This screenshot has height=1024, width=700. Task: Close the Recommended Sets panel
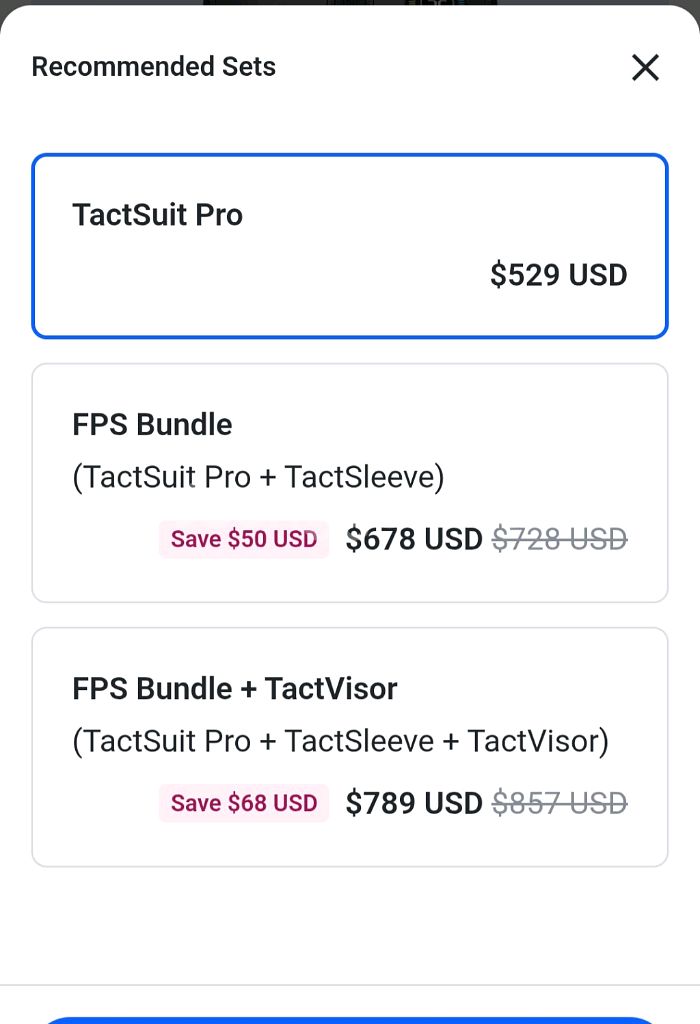645,68
